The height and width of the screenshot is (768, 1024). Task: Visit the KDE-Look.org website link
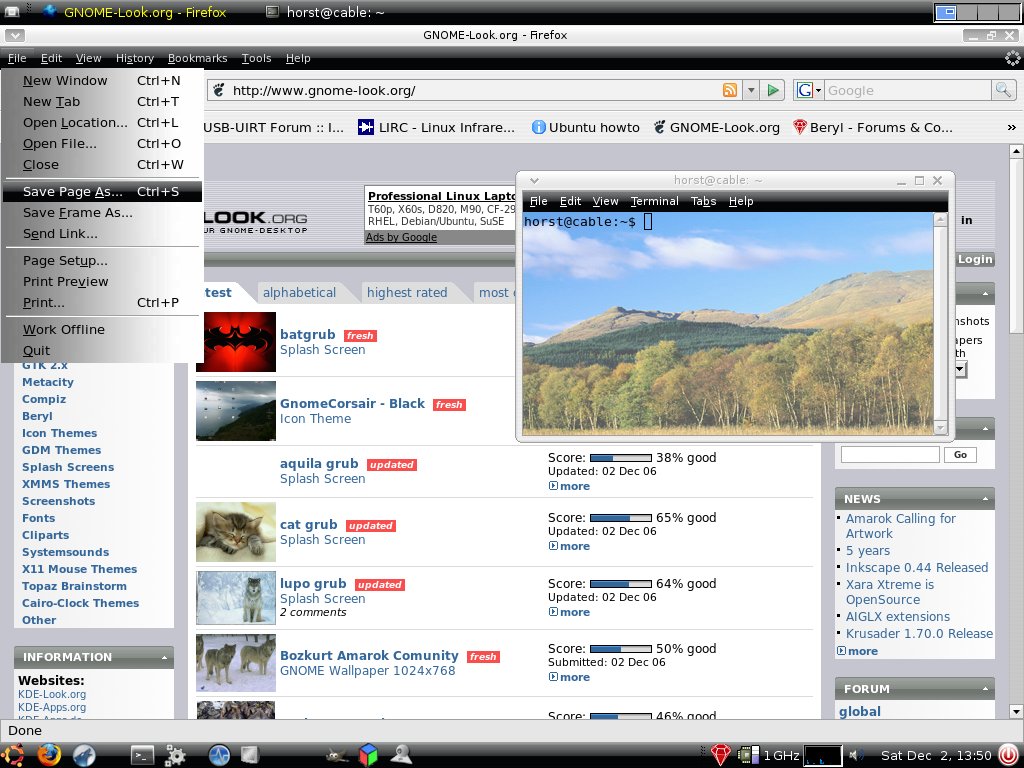point(52,694)
